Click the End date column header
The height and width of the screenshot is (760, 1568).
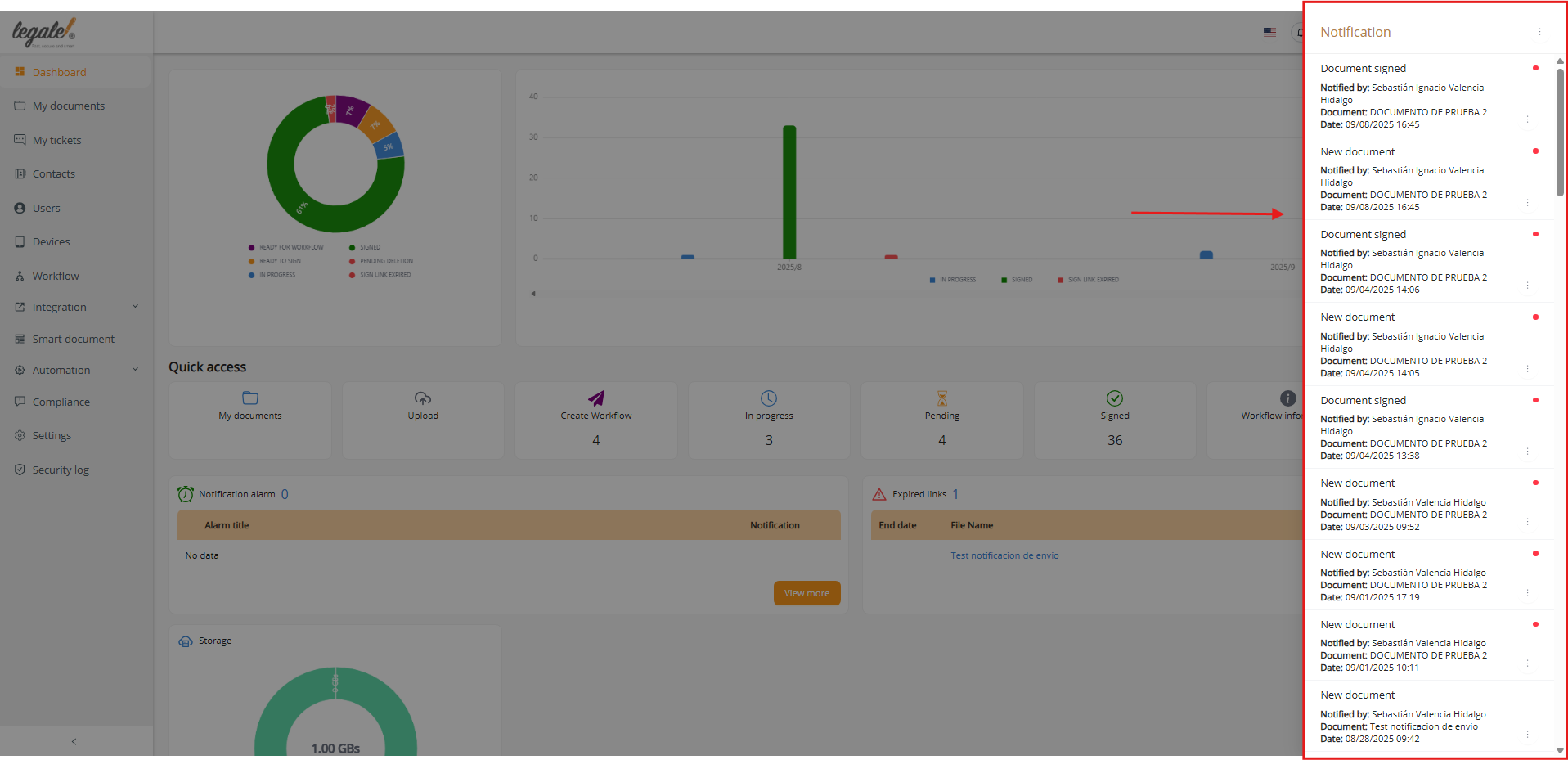coord(897,525)
